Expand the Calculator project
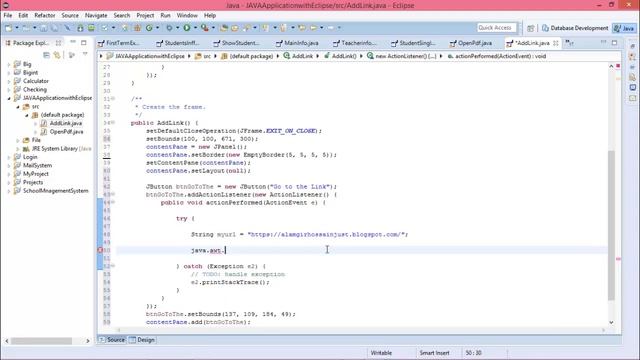Image resolution: width=640 pixels, height=360 pixels. [x=9, y=81]
